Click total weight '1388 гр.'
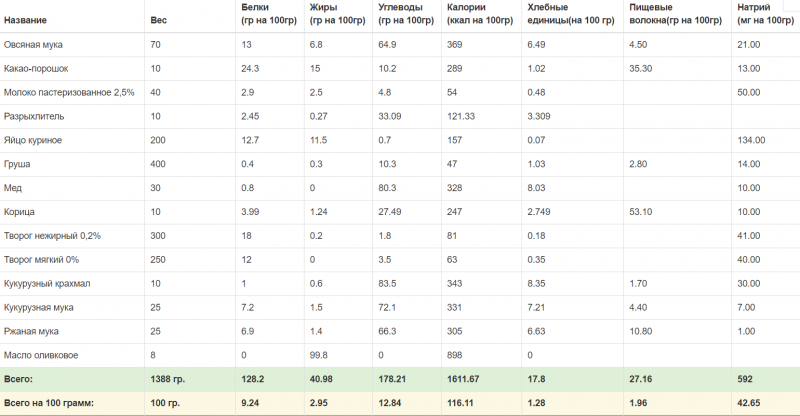Image resolution: width=800 pixels, height=416 pixels. tap(168, 379)
